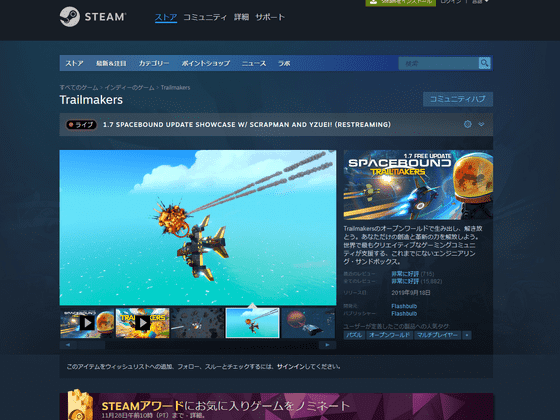Click the パズル tag
Screen dimensions: 560x420
pos(354,335)
